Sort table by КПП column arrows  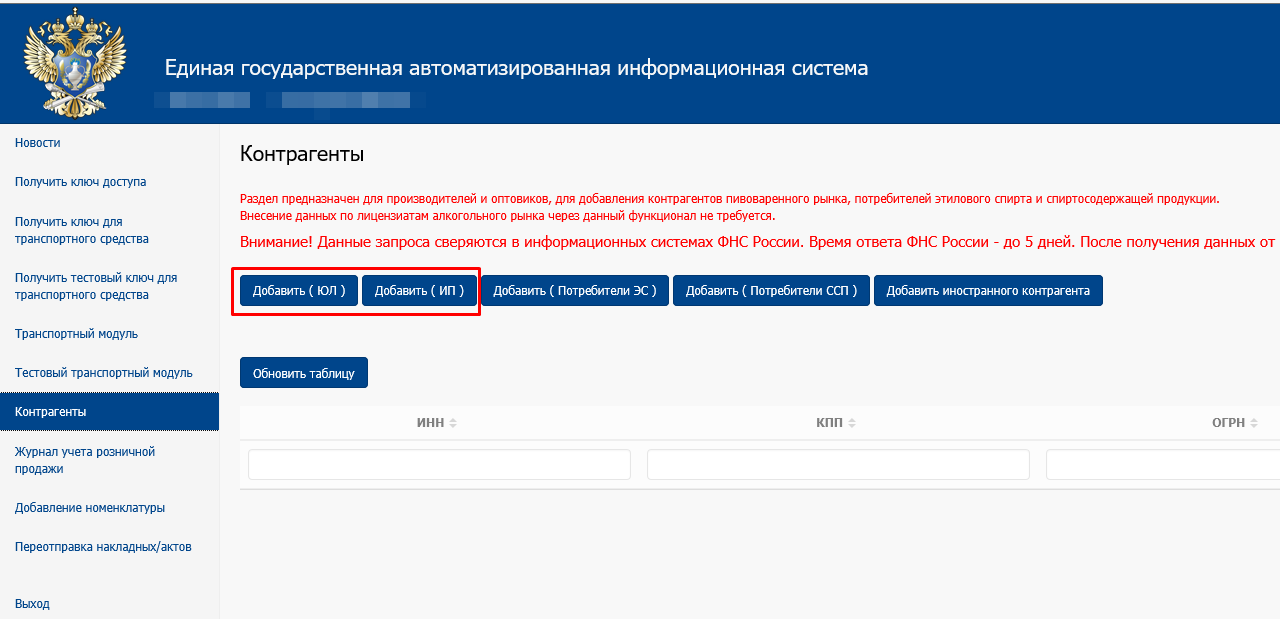pos(852,424)
